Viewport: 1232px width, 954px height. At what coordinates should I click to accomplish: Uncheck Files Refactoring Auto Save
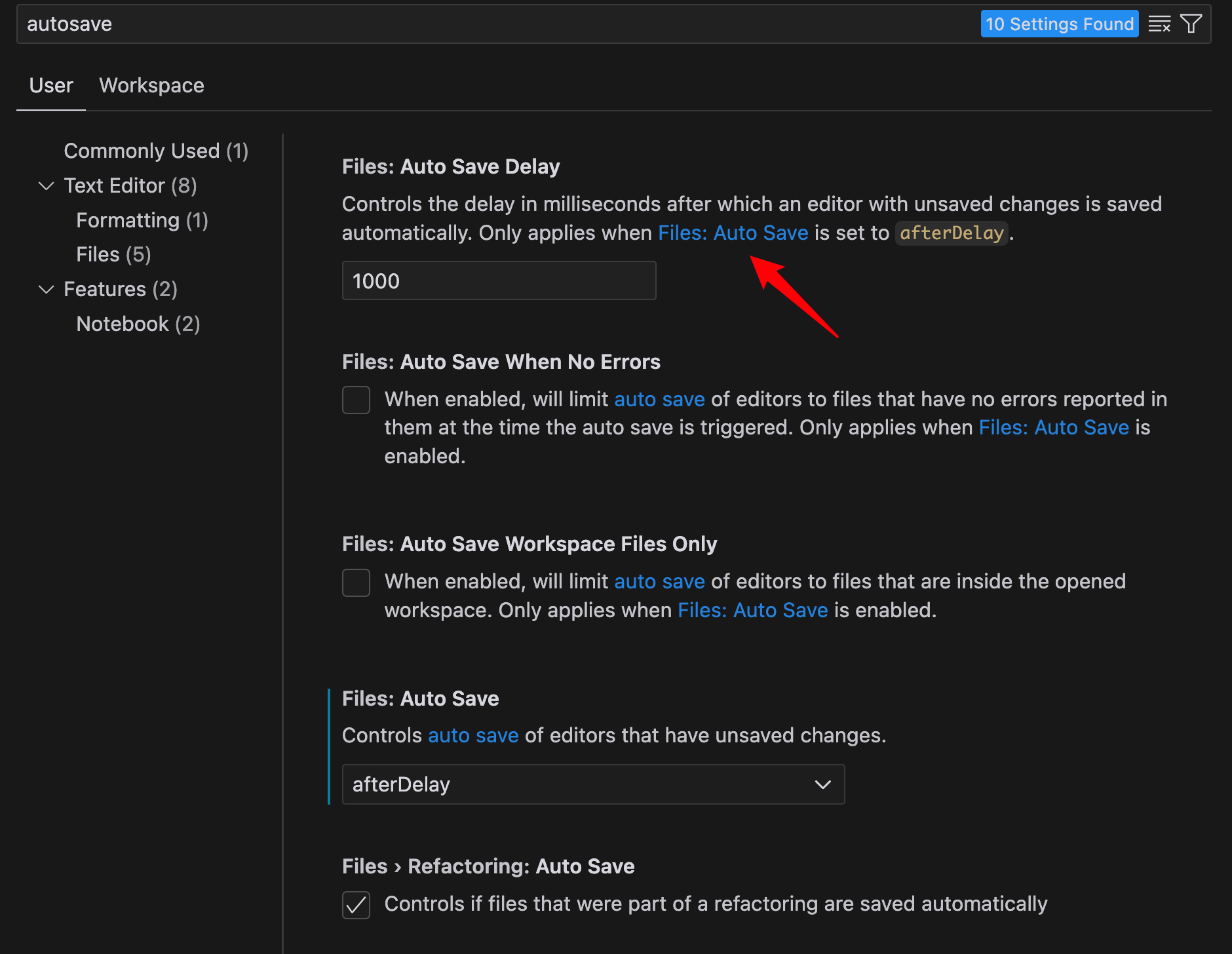click(356, 905)
